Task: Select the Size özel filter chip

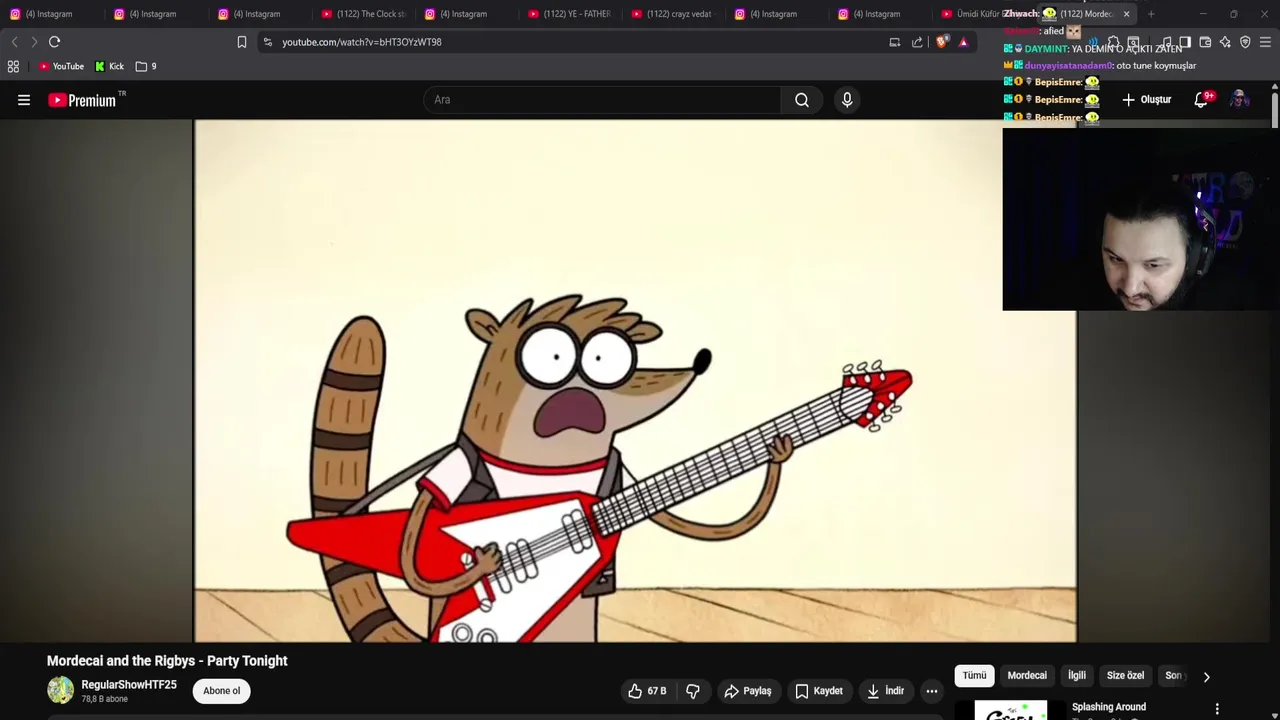Action: tap(1125, 676)
